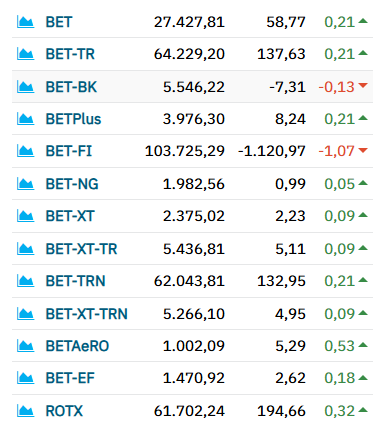383x431 pixels.
Task: Open the chart icon for BET-XT-TR
Action: click(x=25, y=249)
